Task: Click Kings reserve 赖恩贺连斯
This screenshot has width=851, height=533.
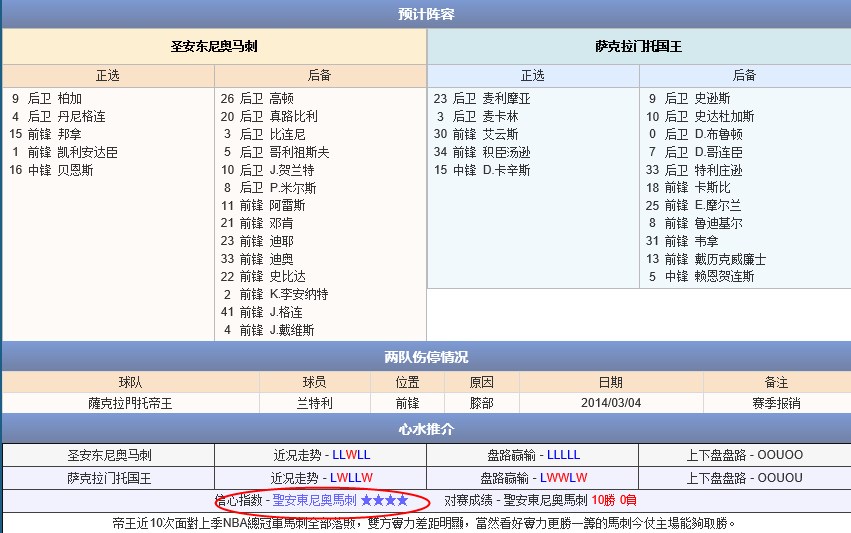Action: click(x=725, y=276)
